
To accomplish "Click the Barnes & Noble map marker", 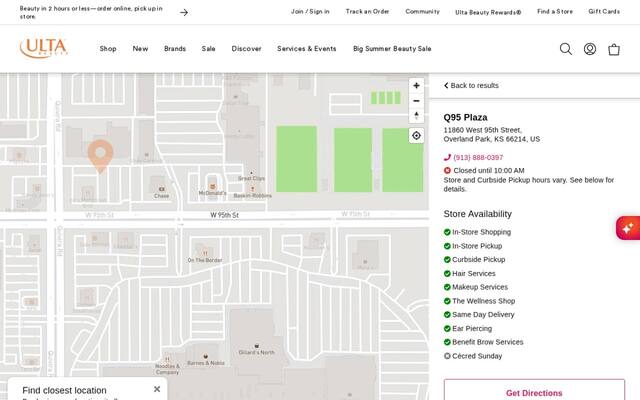I will coord(206,356).
